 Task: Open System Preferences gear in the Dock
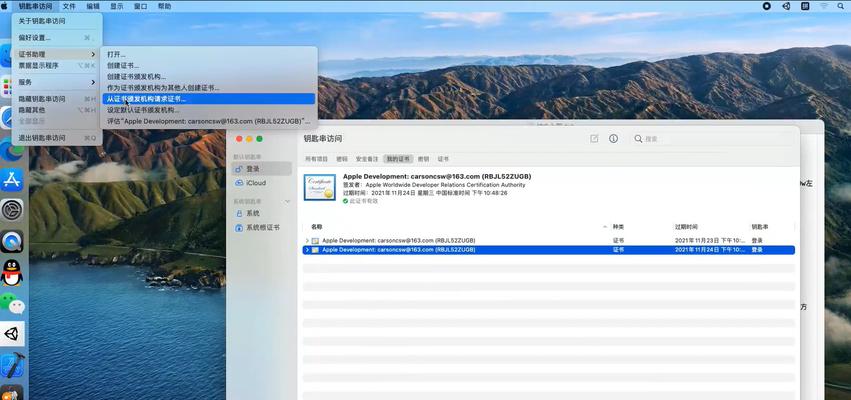point(11,210)
